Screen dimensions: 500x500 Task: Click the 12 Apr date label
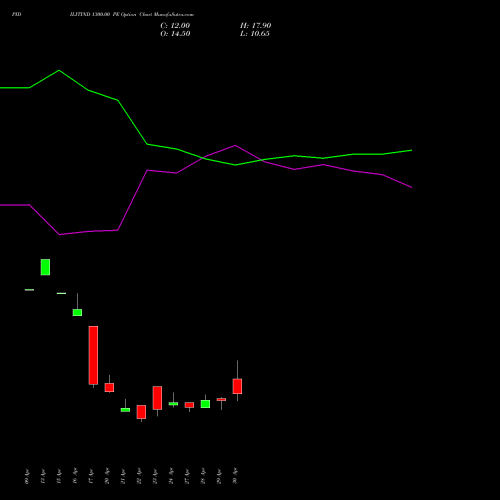click(x=43, y=476)
